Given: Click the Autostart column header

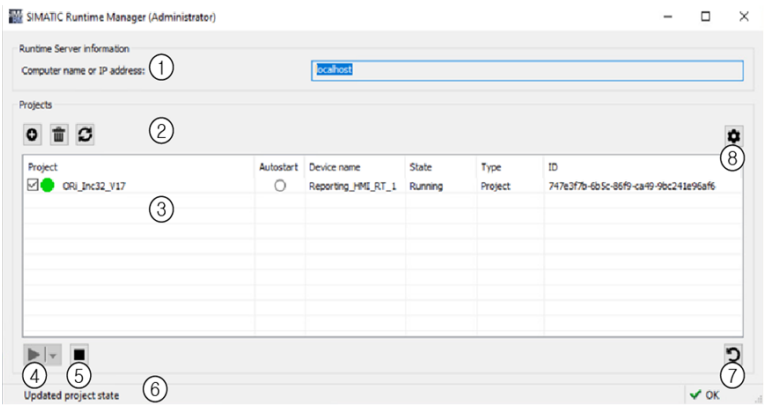Looking at the screenshot, I should click(x=279, y=167).
